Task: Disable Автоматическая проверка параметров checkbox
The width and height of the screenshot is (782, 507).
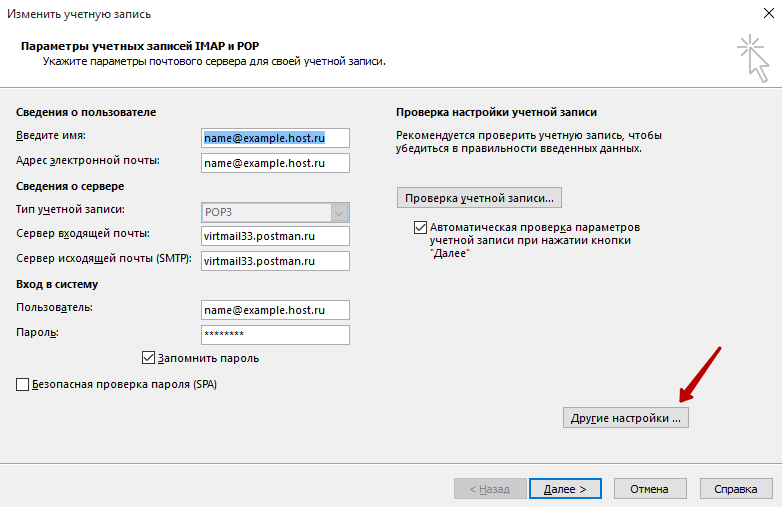Action: tap(420, 227)
